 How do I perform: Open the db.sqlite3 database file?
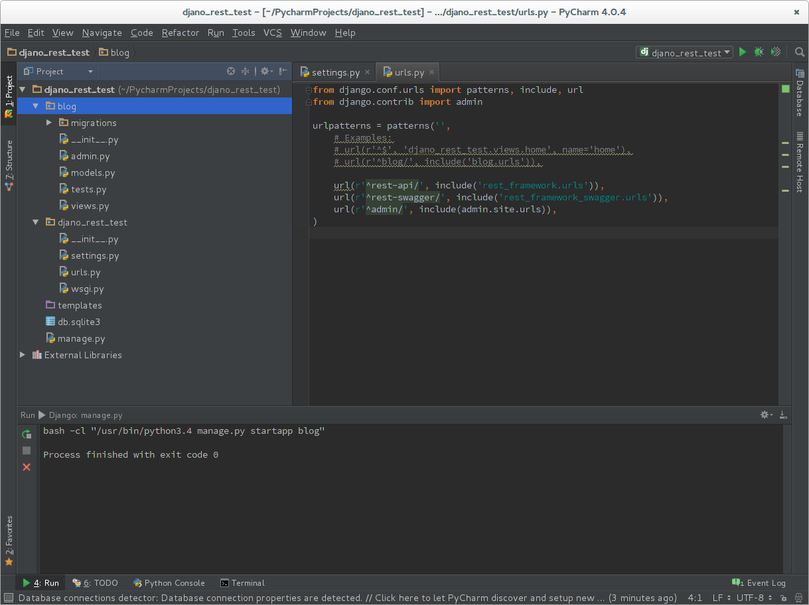73,322
